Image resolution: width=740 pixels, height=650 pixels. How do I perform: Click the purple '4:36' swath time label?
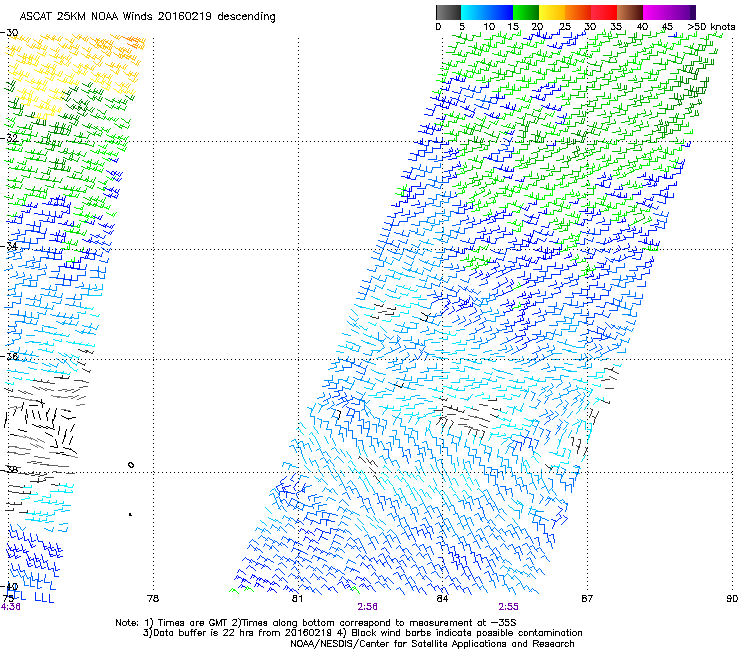coord(10,607)
